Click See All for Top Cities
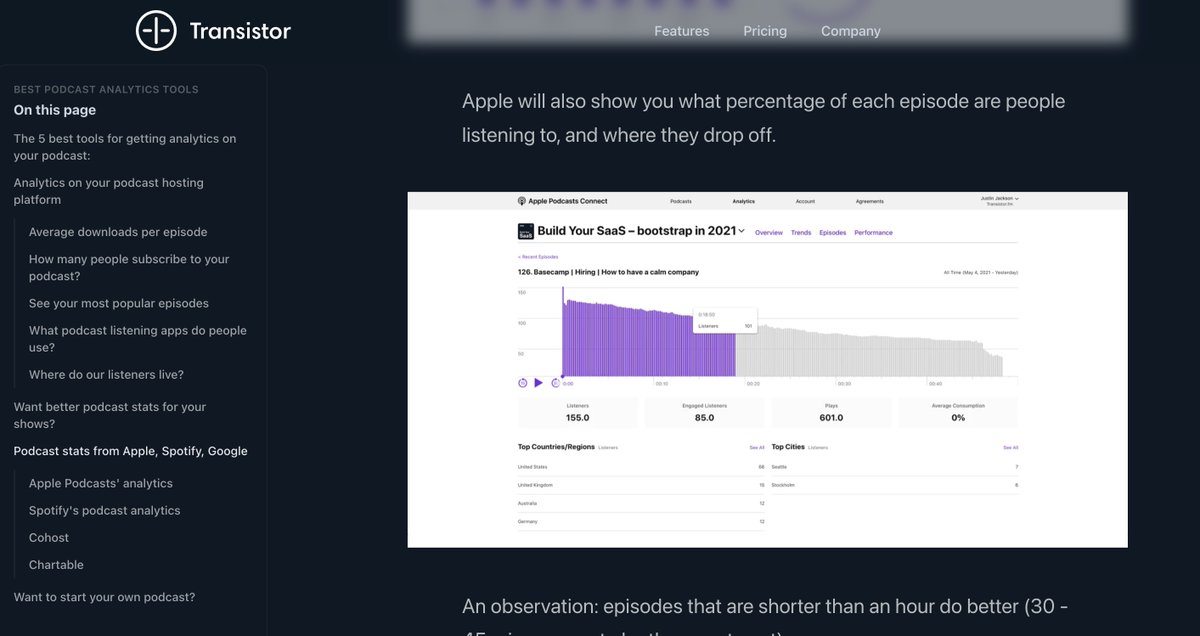The width and height of the screenshot is (1200, 636). pyautogui.click(x=1010, y=447)
